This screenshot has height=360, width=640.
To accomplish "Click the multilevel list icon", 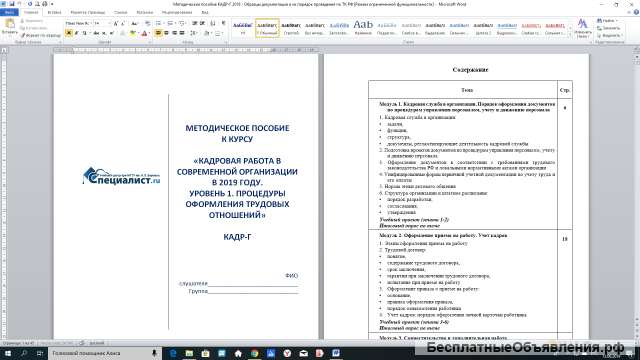I will pos(182,23).
